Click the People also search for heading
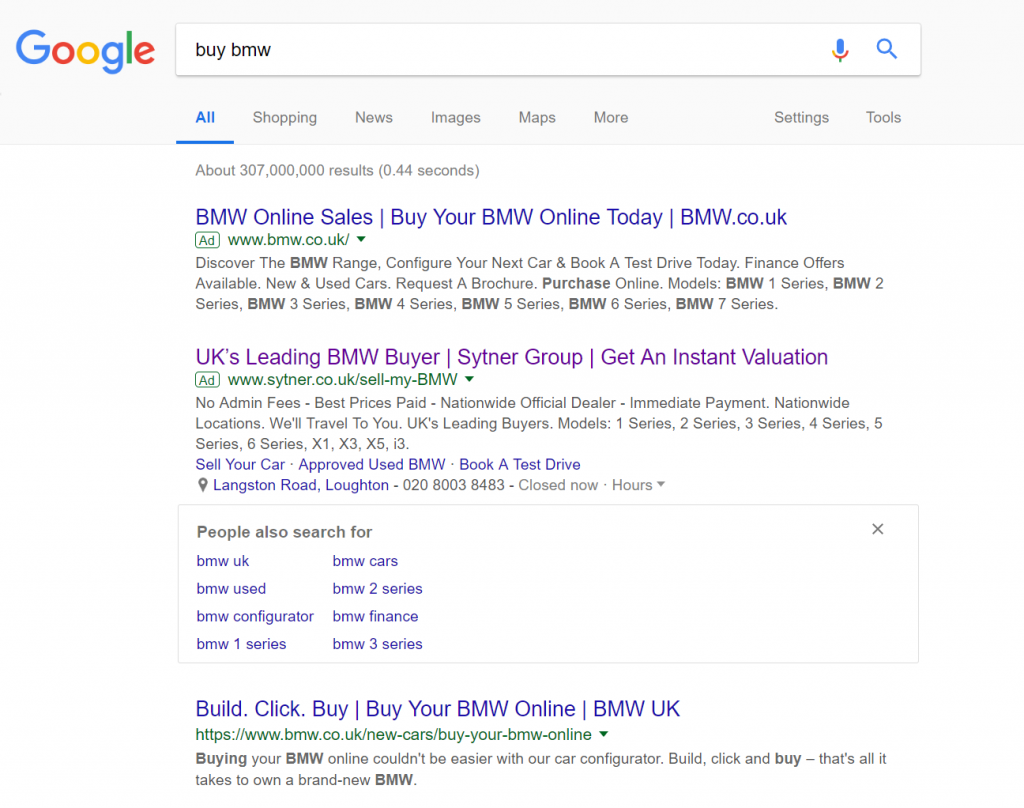1024x808 pixels. pyautogui.click(x=284, y=532)
